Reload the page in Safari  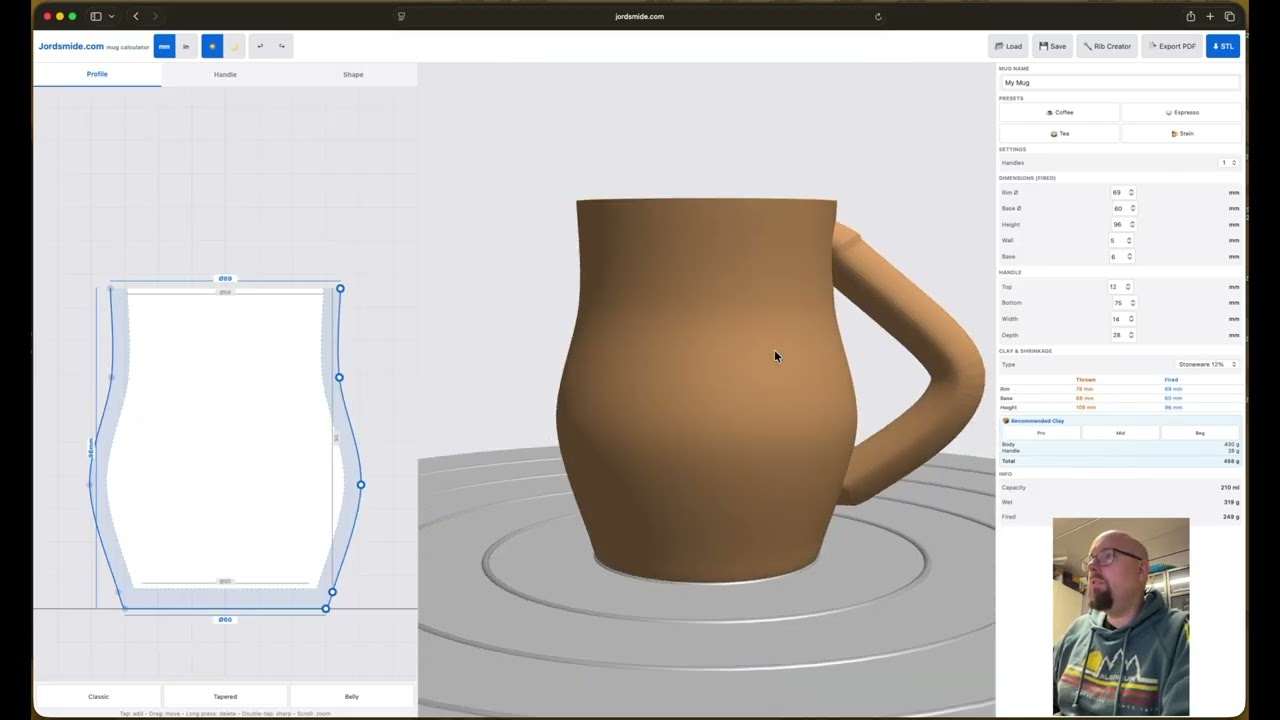[x=878, y=16]
